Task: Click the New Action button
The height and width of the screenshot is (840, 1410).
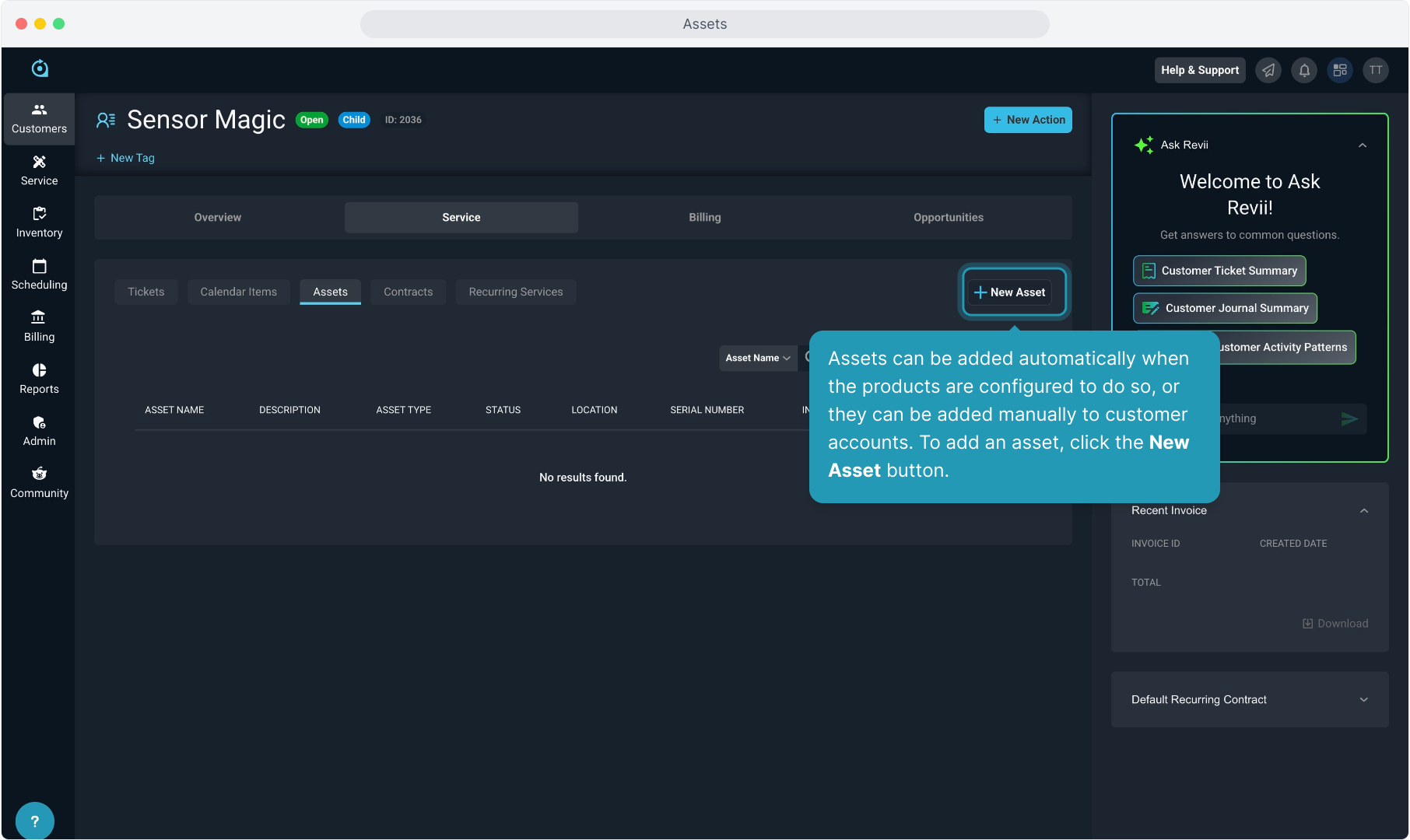Action: coord(1028,120)
